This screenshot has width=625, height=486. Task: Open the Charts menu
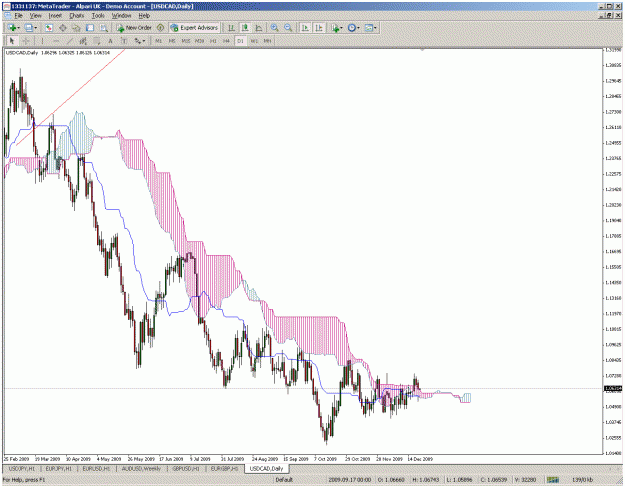point(77,16)
